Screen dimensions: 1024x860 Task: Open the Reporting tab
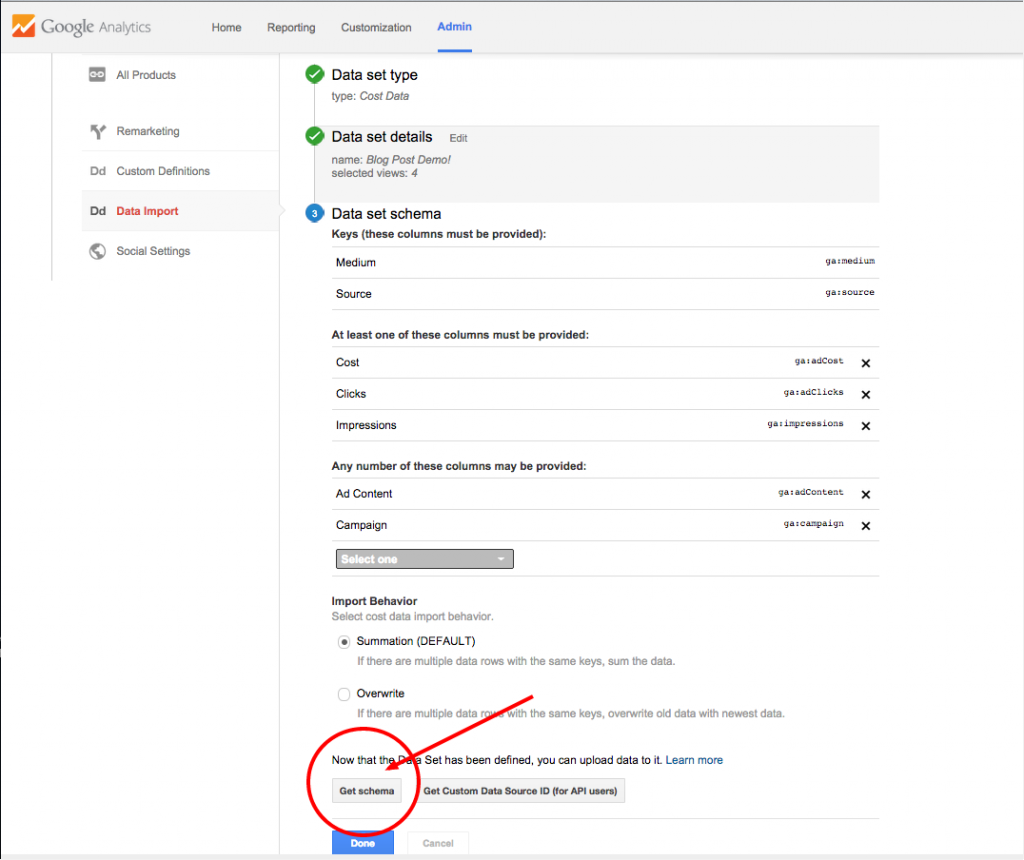[x=291, y=27]
